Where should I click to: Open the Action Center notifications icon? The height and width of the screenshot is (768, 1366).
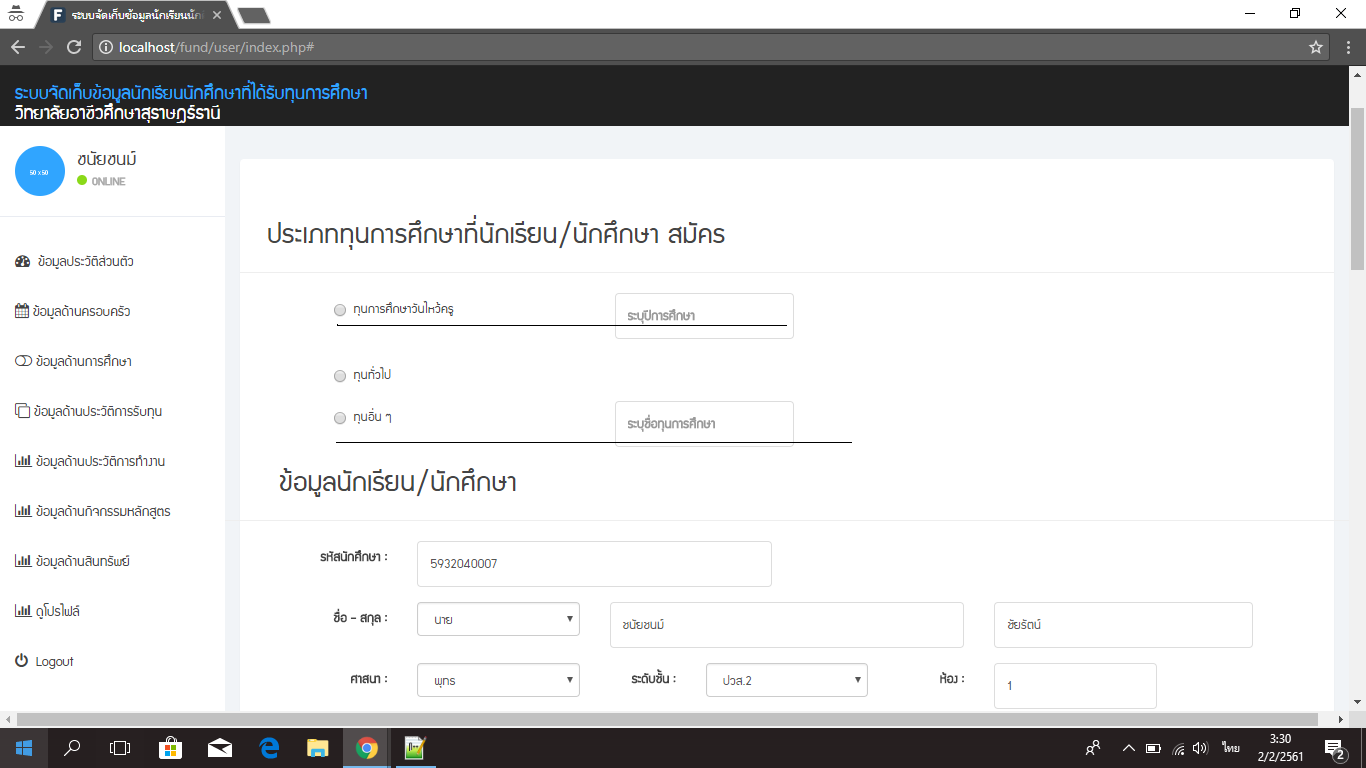tap(1333, 747)
